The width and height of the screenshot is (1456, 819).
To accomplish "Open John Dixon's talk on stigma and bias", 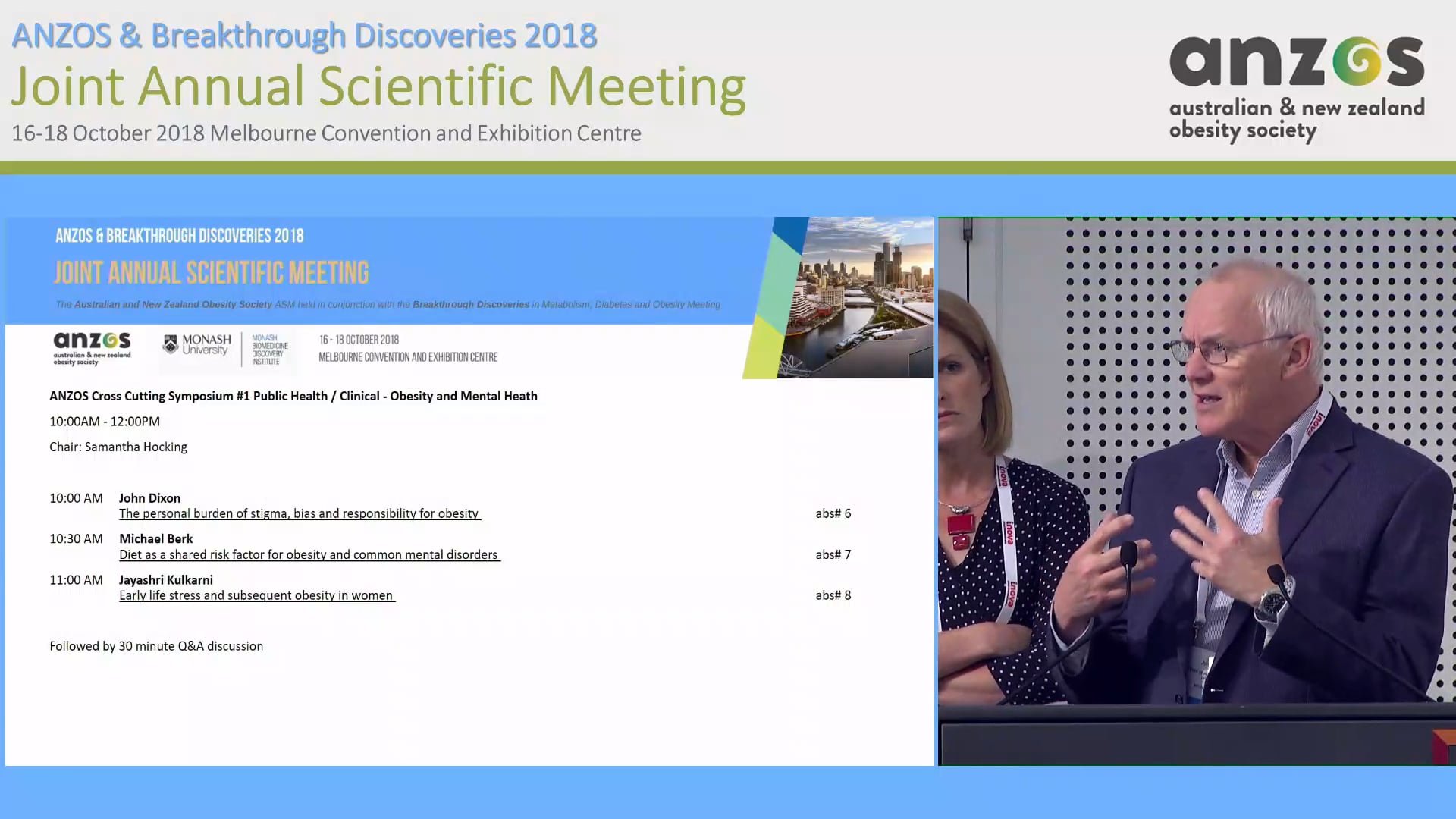I will click(300, 513).
